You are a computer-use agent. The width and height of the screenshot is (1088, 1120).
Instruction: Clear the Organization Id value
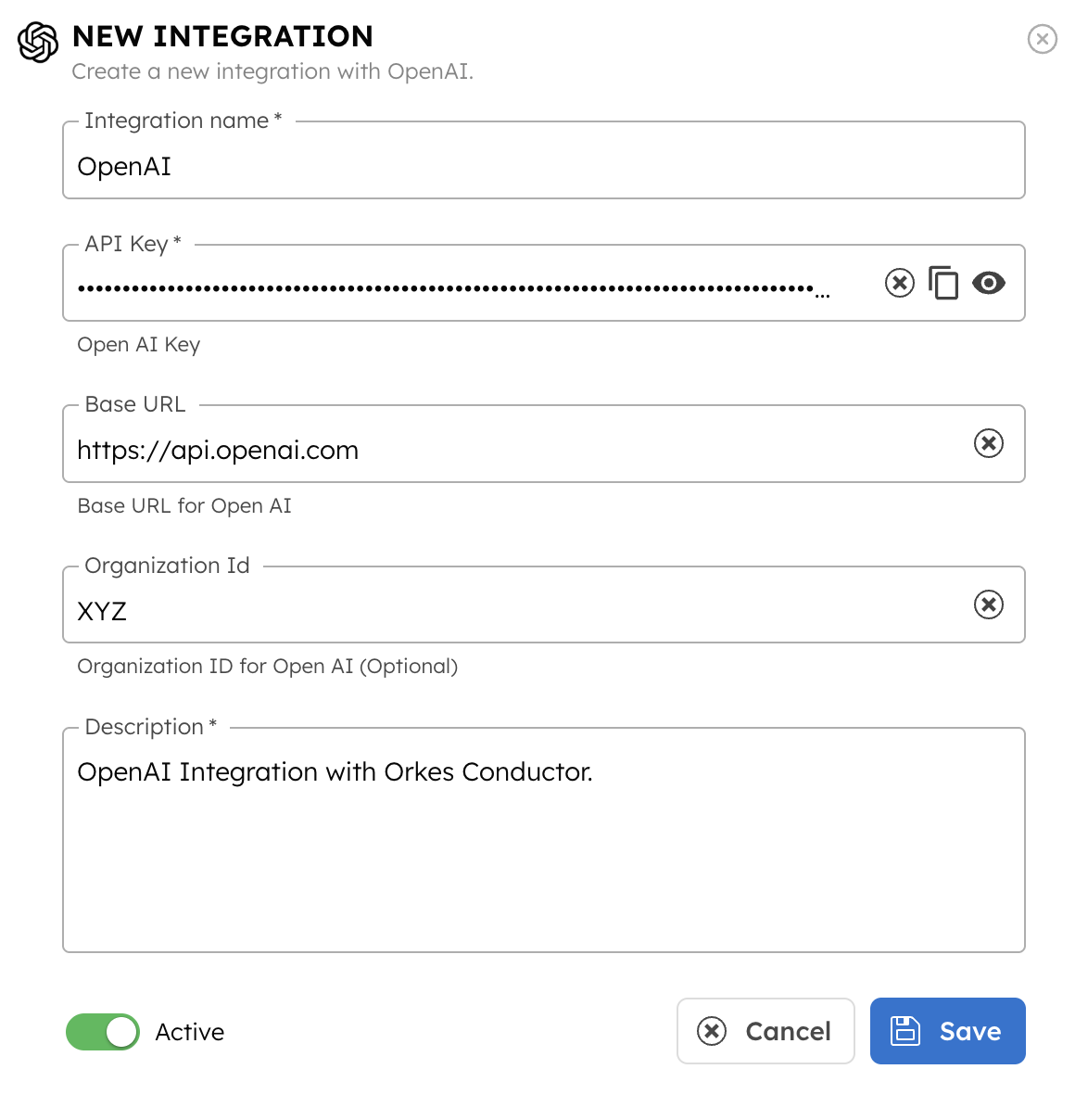coord(988,605)
